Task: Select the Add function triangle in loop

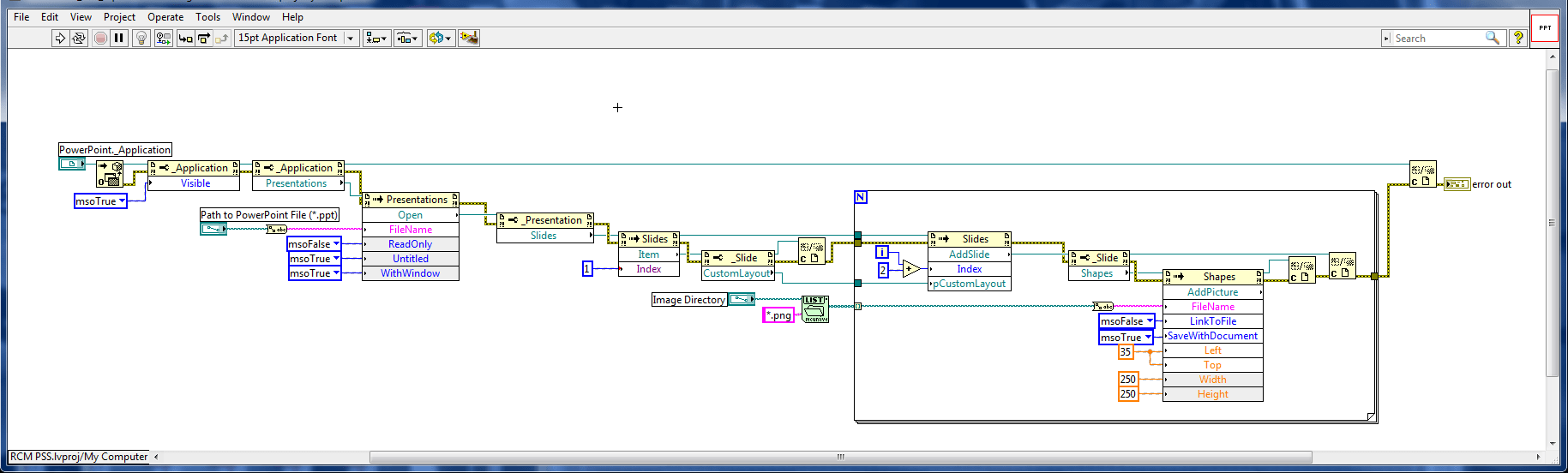Action: (x=912, y=269)
